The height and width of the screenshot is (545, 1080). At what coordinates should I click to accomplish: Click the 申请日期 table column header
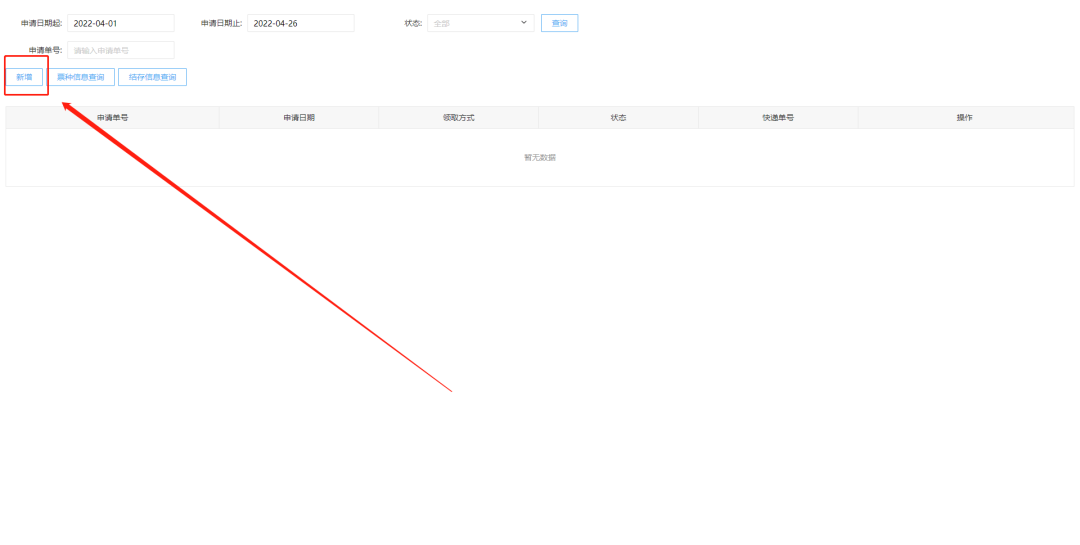pos(299,118)
